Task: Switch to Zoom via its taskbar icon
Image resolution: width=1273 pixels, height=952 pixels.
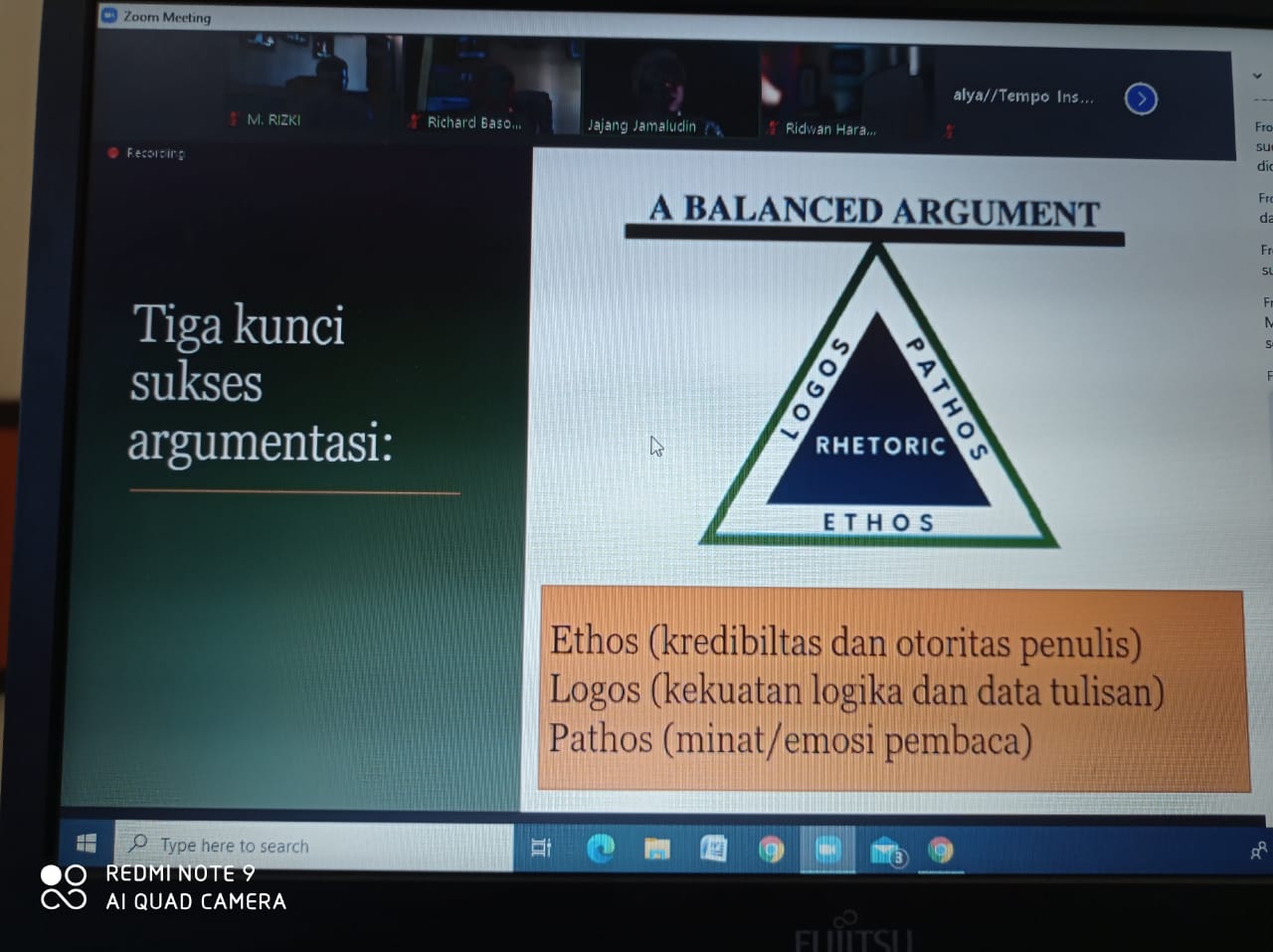Action: click(827, 850)
